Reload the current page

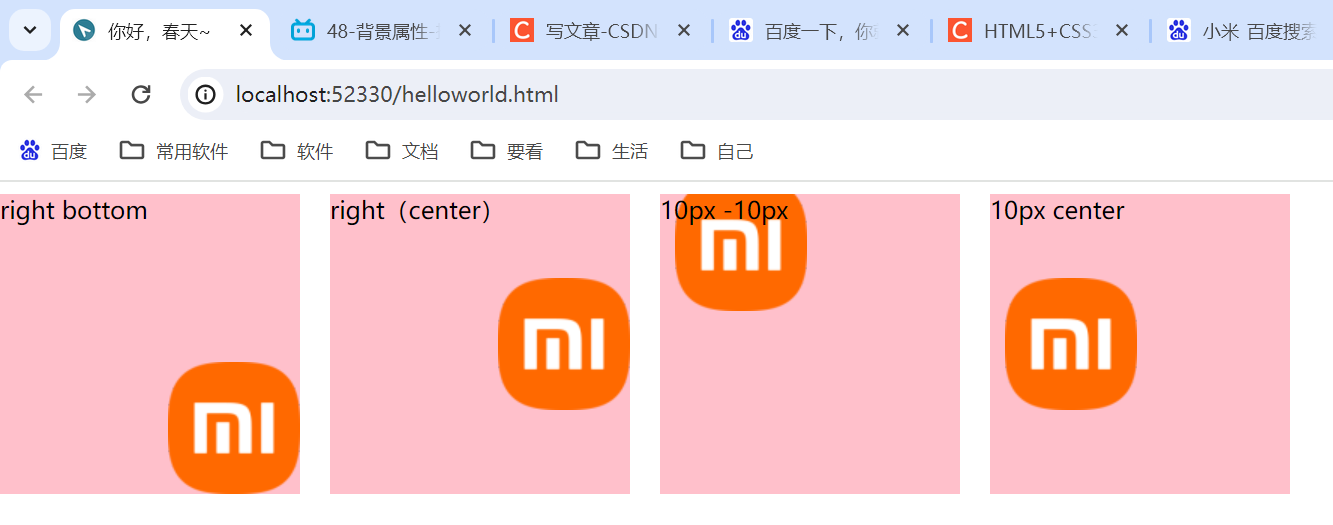[141, 95]
